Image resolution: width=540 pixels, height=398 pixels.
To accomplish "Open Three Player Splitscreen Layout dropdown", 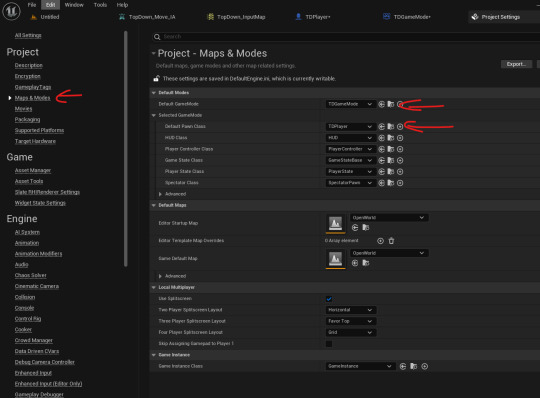I will coord(351,321).
